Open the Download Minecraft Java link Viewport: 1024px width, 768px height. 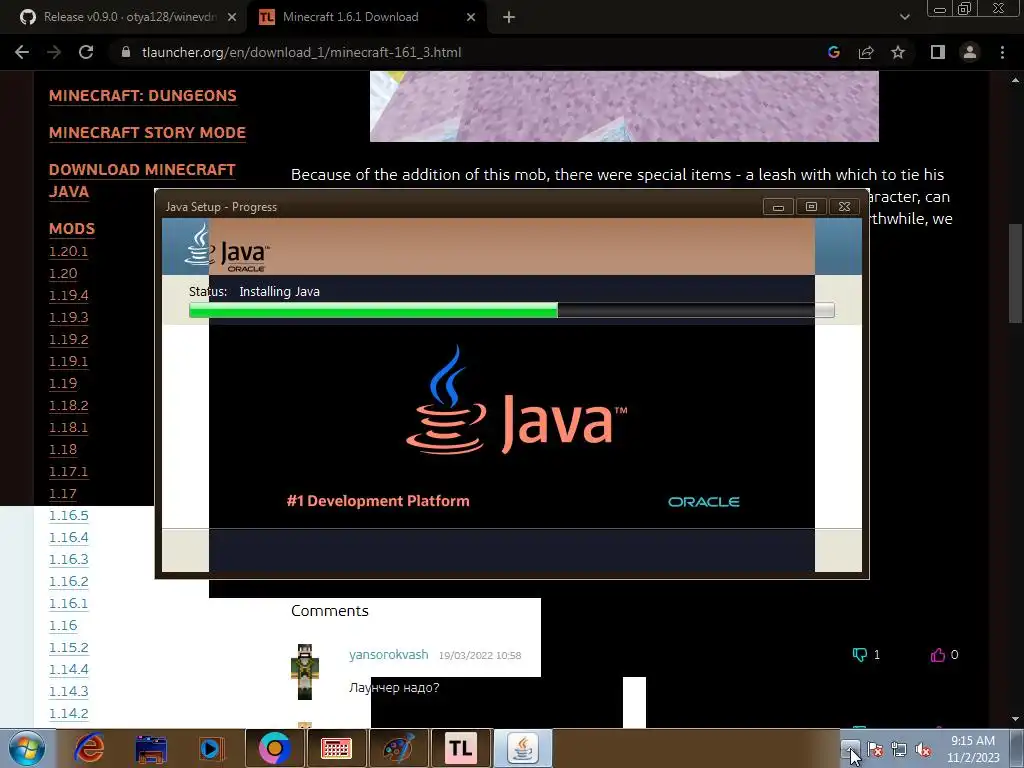click(x=142, y=180)
